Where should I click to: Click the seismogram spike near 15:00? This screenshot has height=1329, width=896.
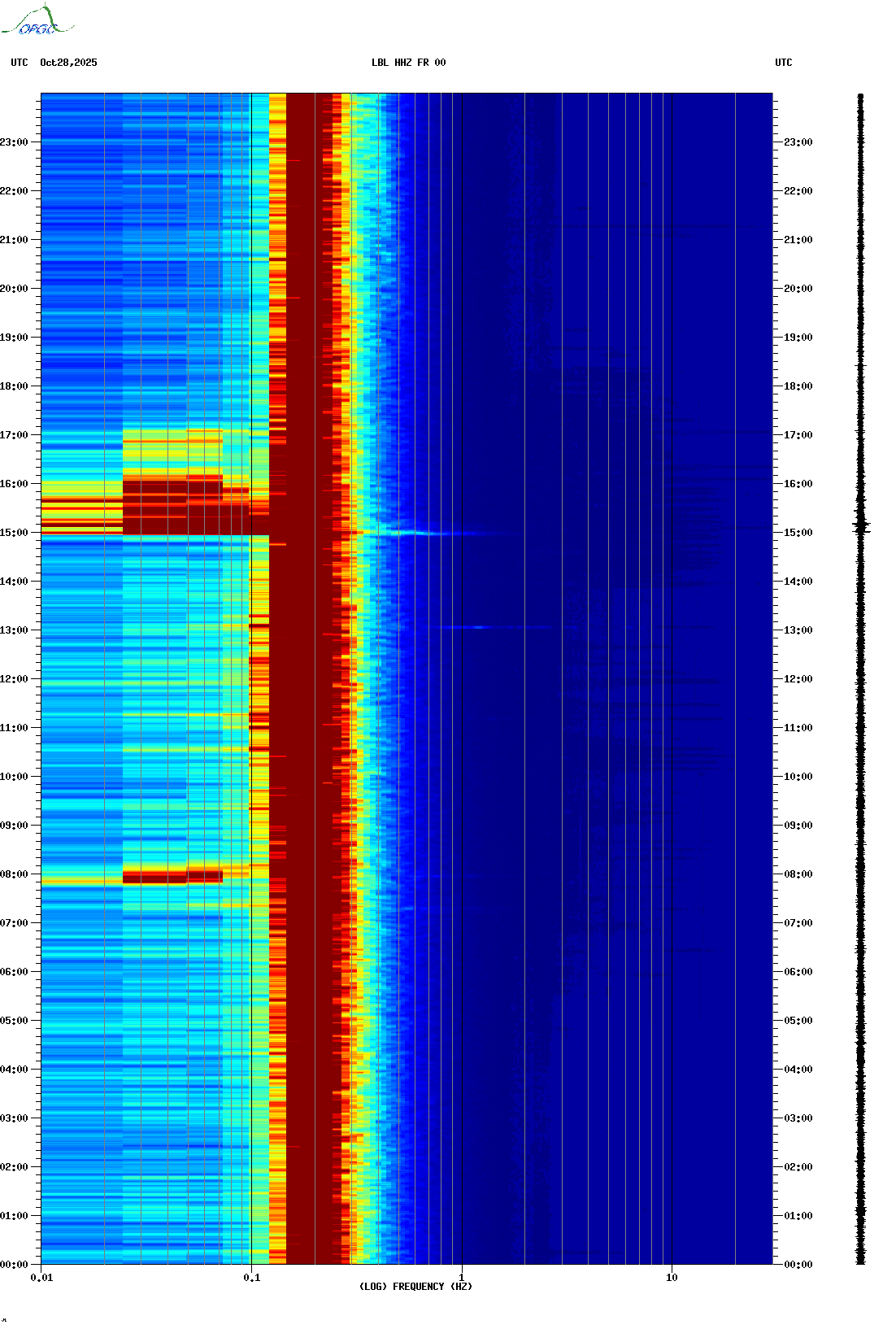coord(861,526)
